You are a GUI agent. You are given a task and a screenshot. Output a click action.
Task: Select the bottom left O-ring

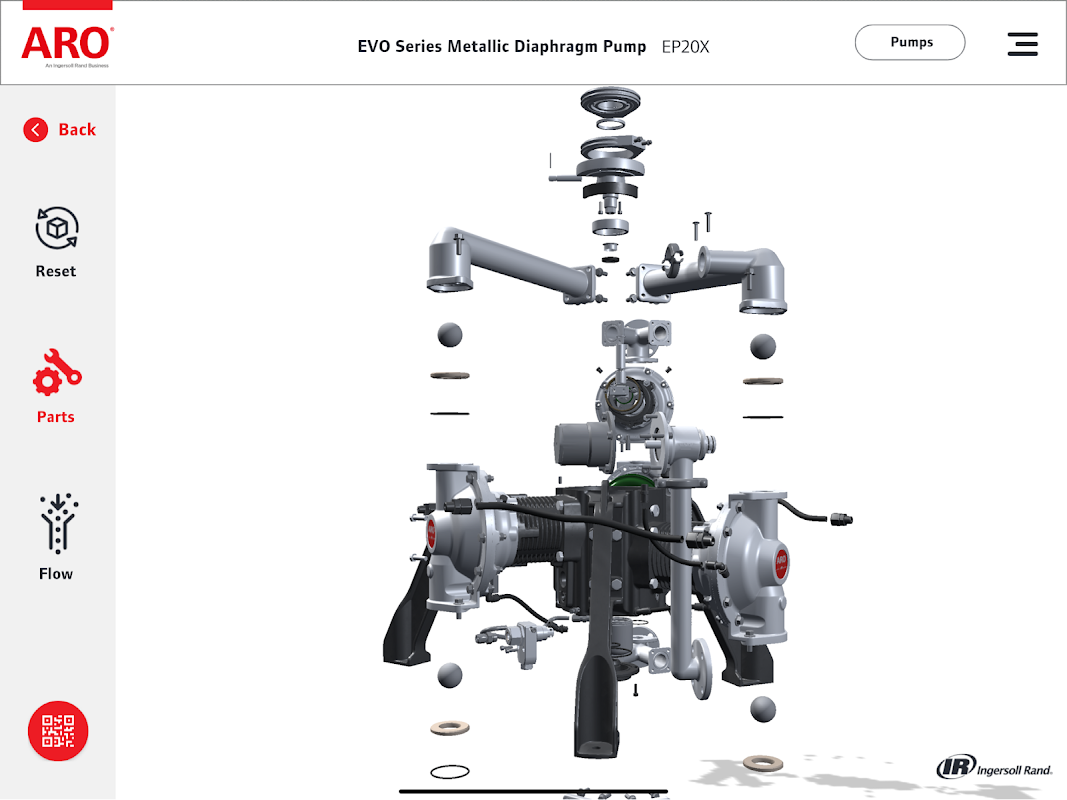click(x=450, y=771)
